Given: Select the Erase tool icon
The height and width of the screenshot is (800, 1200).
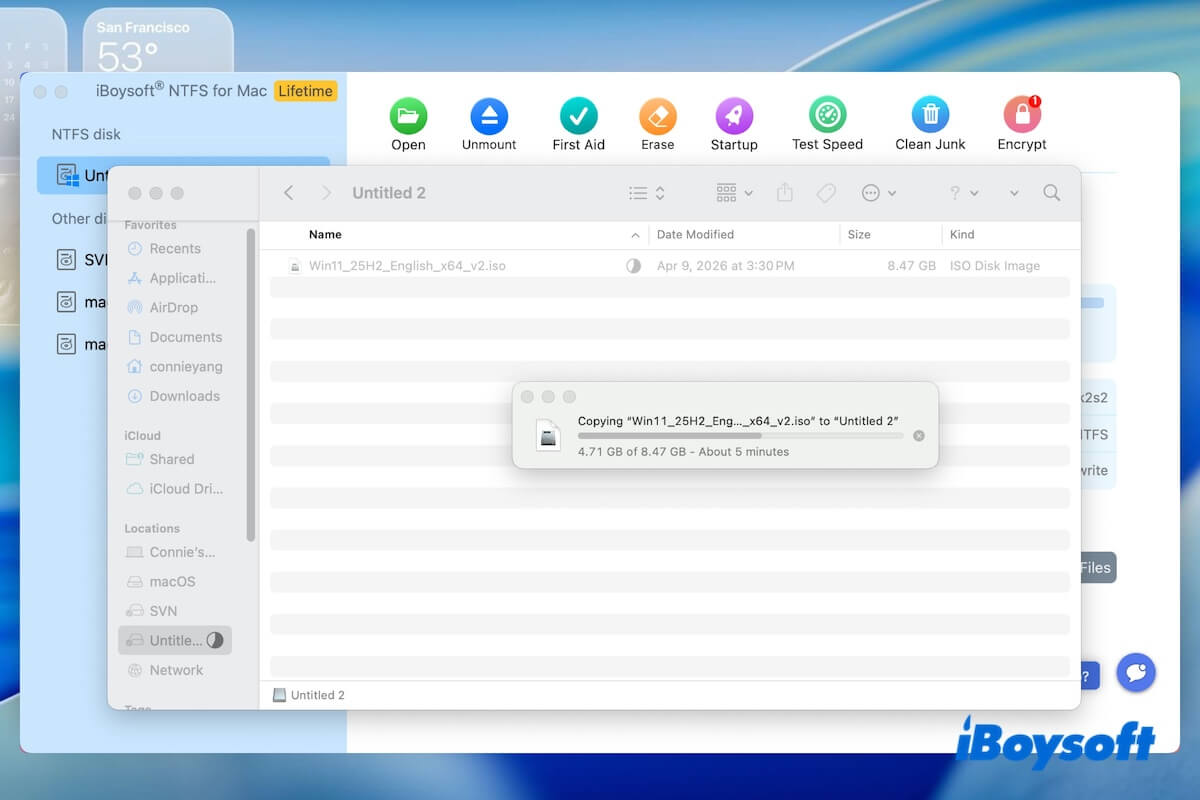Looking at the screenshot, I should coord(658,116).
